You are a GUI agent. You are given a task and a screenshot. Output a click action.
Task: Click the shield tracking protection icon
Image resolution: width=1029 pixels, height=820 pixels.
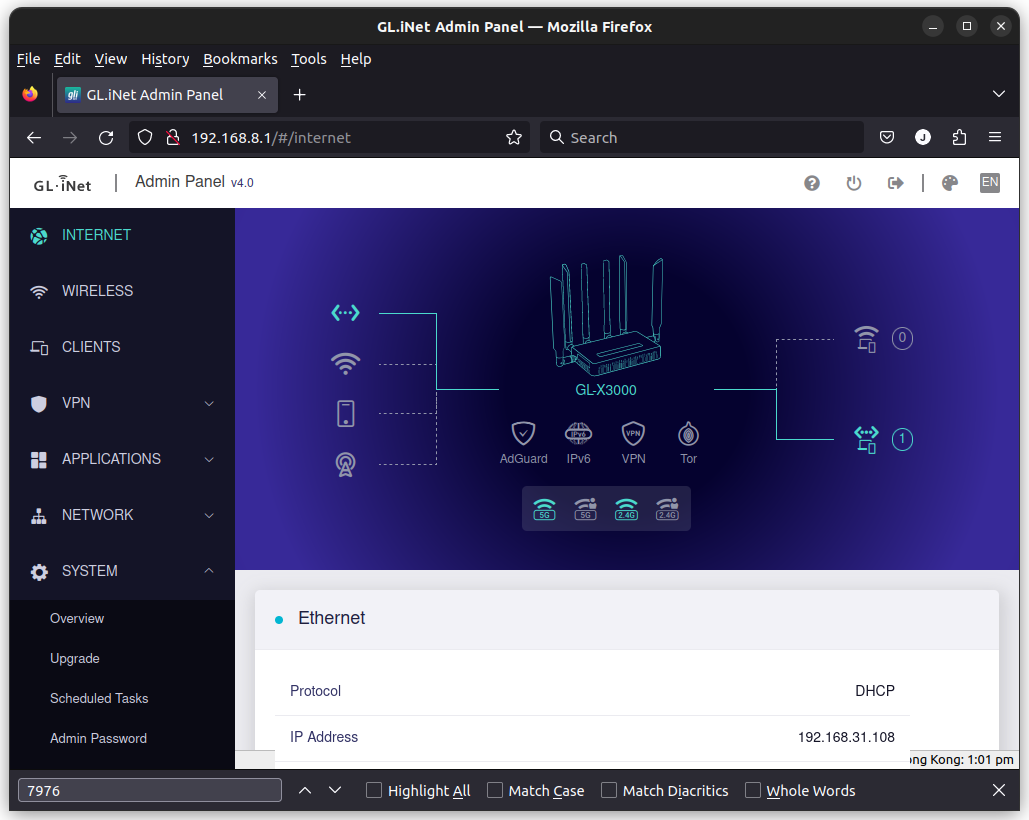(145, 138)
